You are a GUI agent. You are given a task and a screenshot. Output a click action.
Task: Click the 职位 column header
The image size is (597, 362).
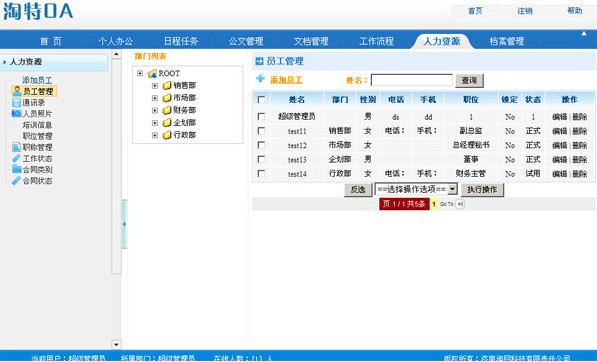471,100
